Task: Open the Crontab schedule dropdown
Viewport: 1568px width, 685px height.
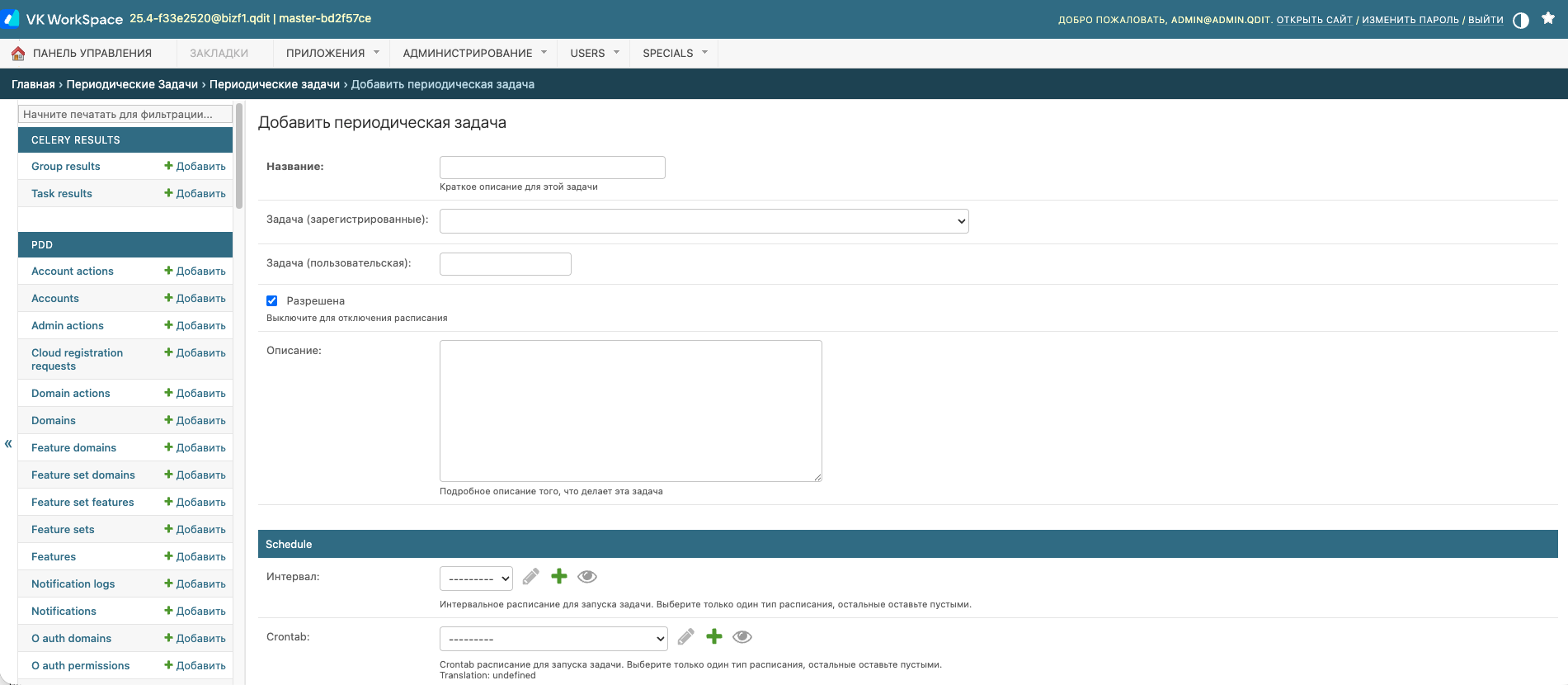Action: click(x=553, y=639)
